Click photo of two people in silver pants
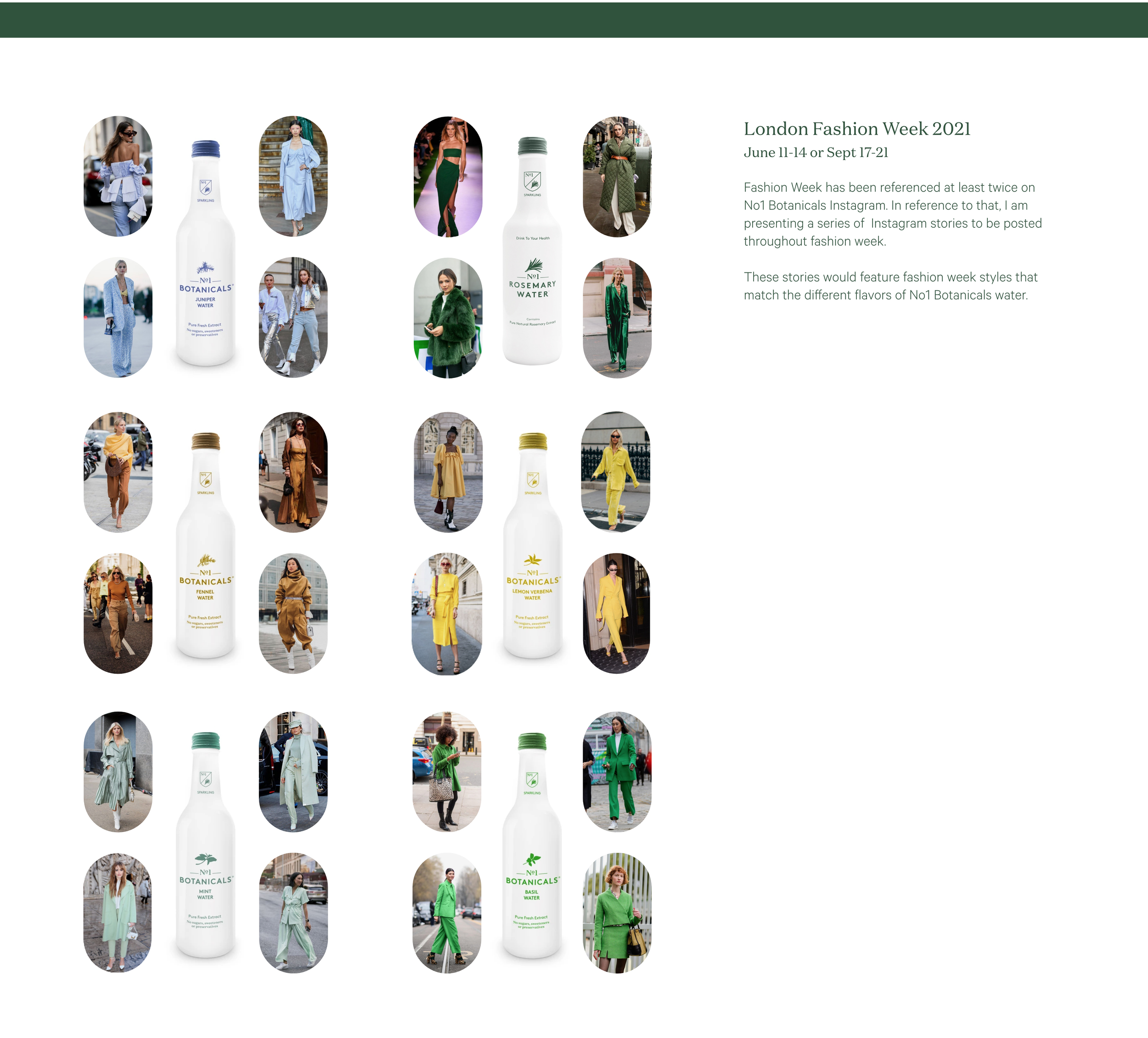Screen dimensions: 1148x1038 click(x=293, y=317)
